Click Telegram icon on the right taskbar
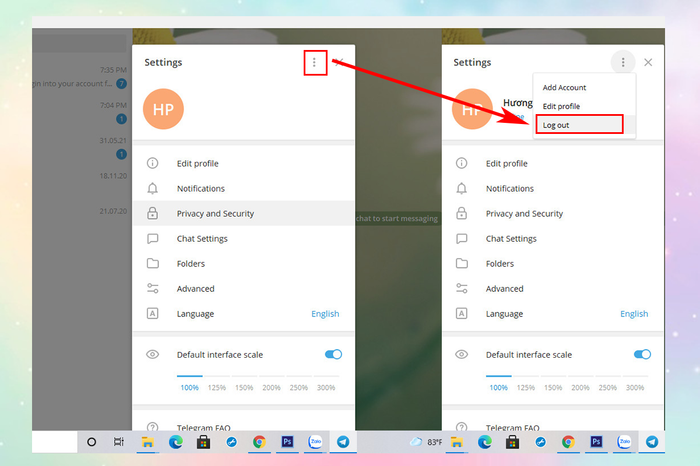 coord(652,441)
